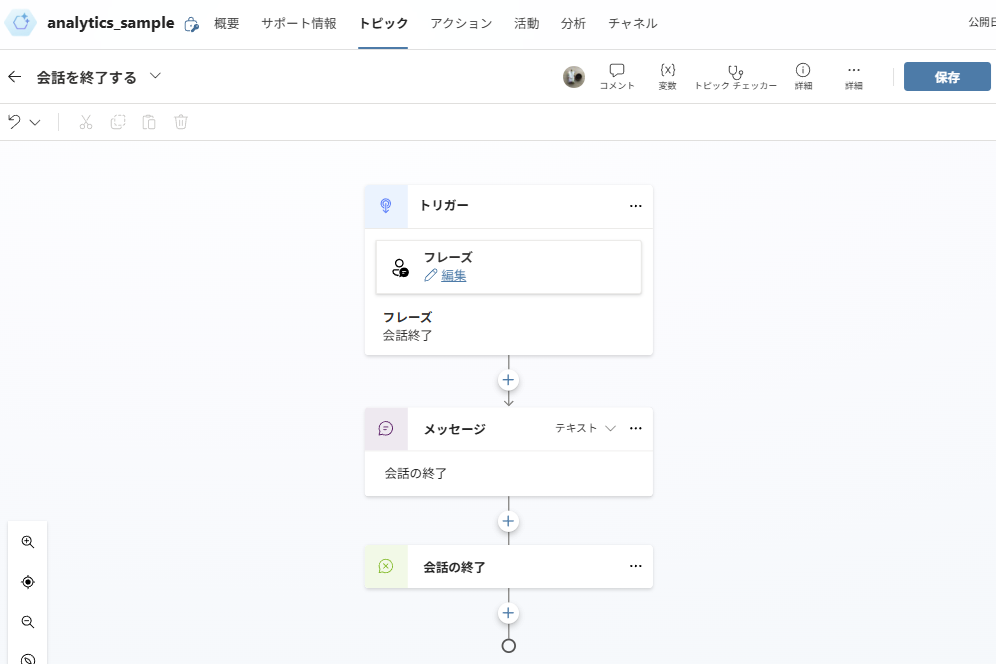Image resolution: width=996 pixels, height=664 pixels.
Task: Go back with the left arrow icon
Action: (15, 77)
